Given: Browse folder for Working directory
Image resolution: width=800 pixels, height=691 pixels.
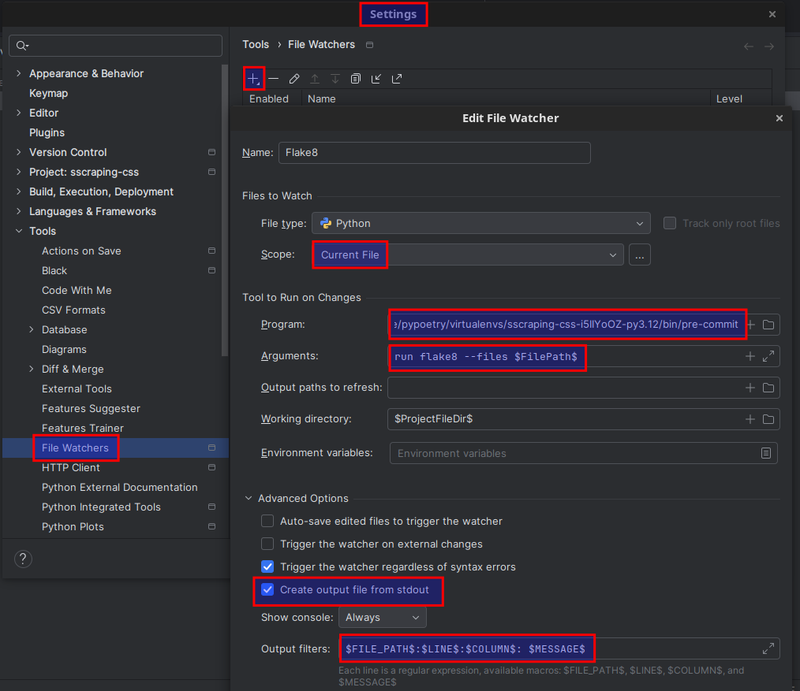Looking at the screenshot, I should pyautogui.click(x=768, y=419).
